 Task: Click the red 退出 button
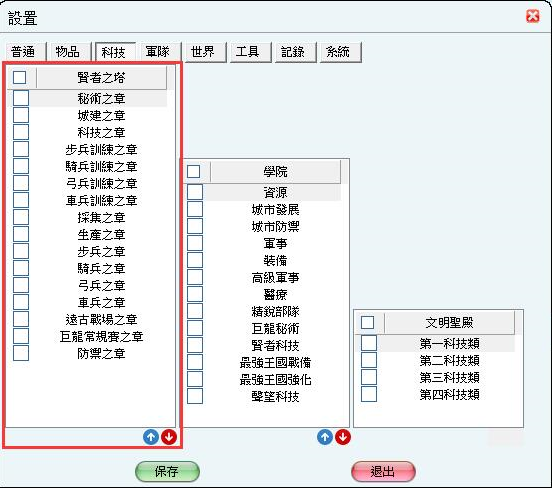tap(383, 471)
